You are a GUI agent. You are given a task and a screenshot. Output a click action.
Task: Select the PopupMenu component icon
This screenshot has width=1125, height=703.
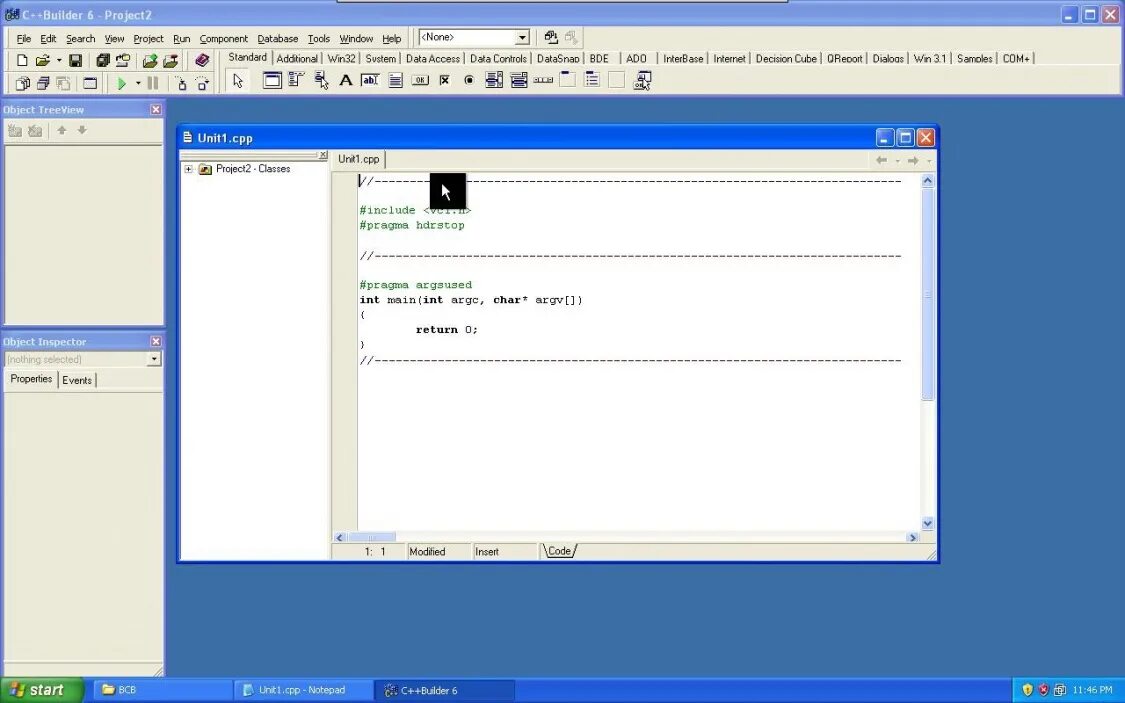click(321, 80)
